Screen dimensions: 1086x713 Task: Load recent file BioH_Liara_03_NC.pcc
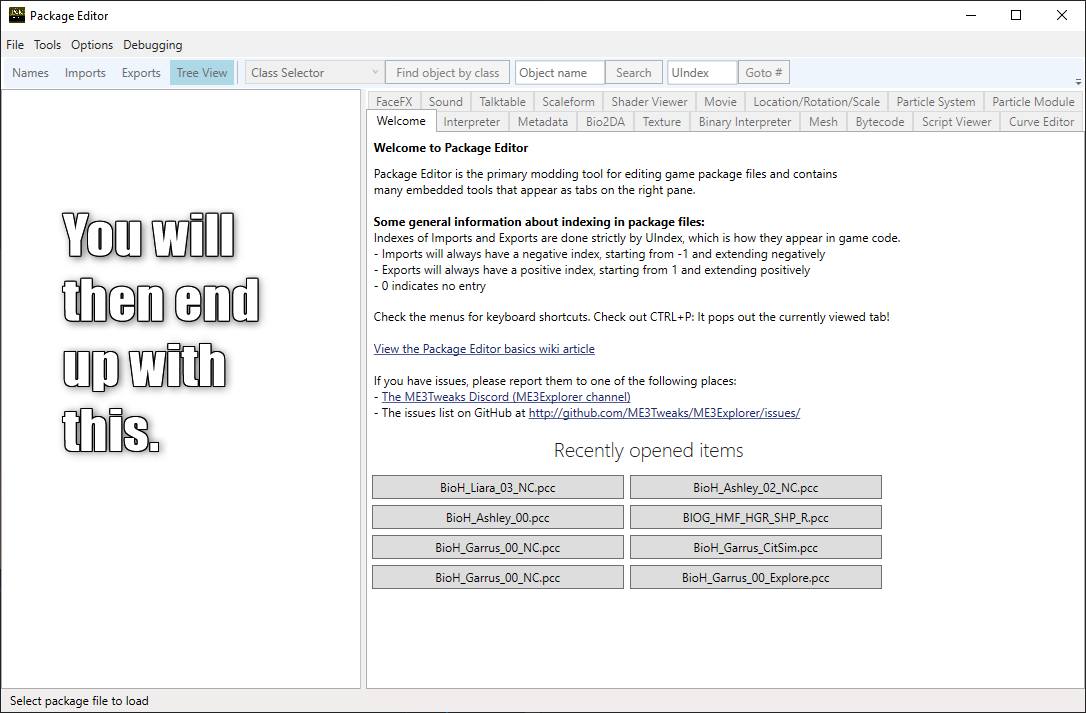pyautogui.click(x=497, y=487)
